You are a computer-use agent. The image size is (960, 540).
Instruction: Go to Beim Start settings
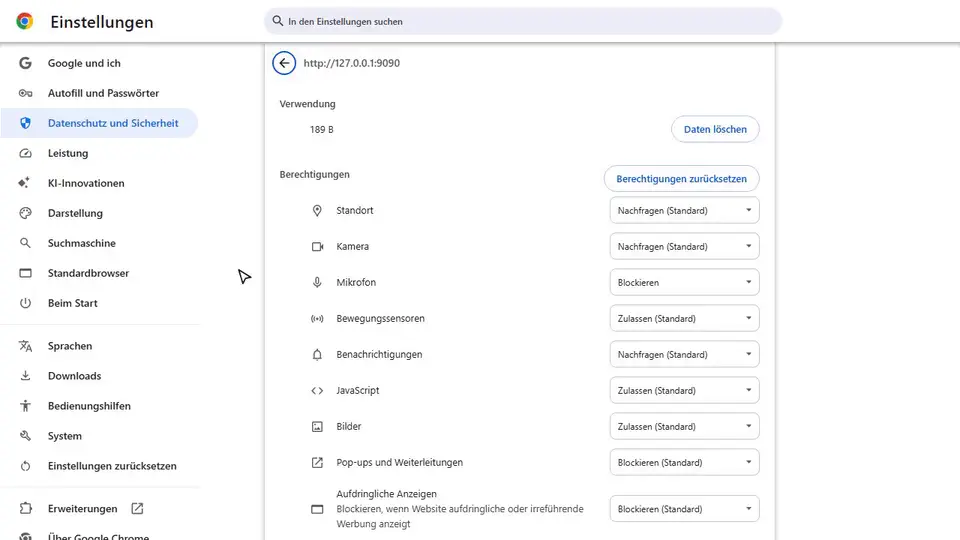pos(99,303)
